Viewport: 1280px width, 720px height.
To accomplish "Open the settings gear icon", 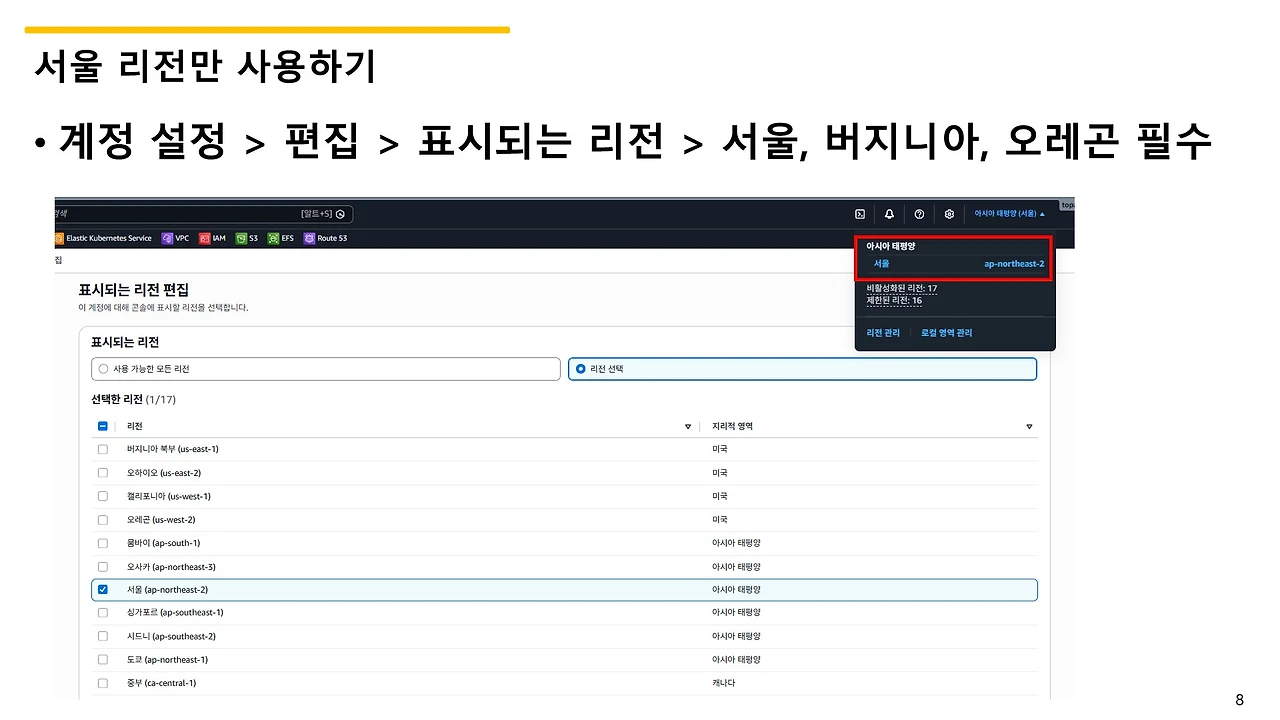I will [x=949, y=214].
